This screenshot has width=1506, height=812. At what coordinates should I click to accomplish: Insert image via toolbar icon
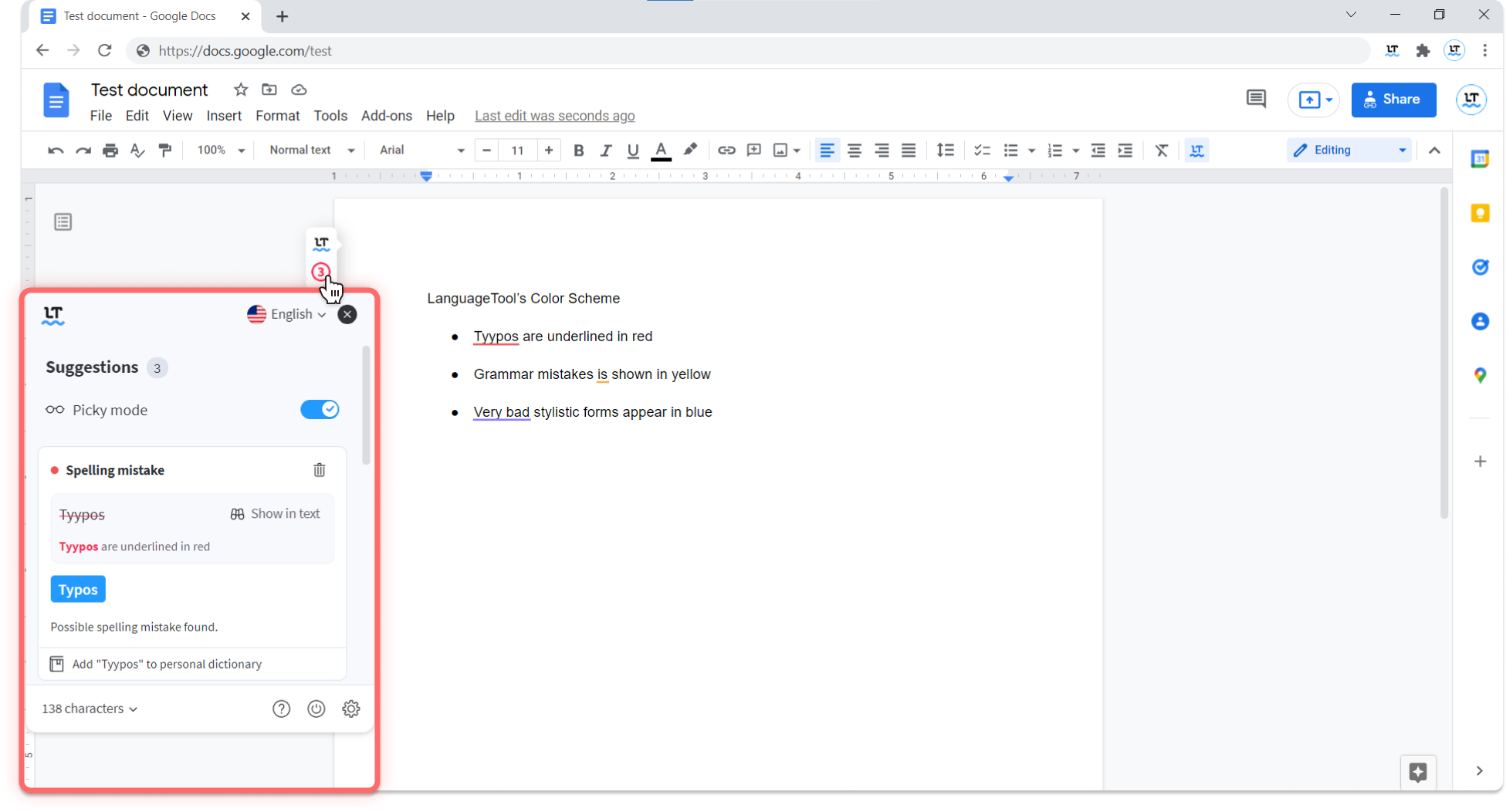[780, 151]
